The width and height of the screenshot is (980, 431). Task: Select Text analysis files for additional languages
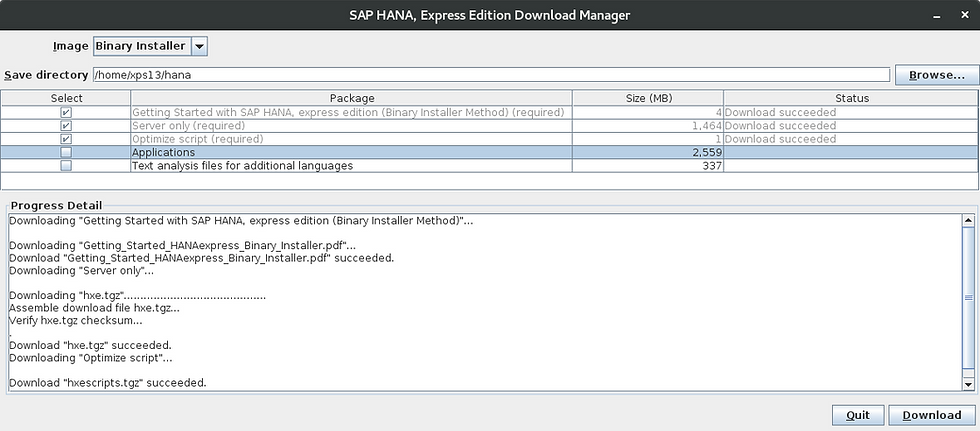coord(242,166)
